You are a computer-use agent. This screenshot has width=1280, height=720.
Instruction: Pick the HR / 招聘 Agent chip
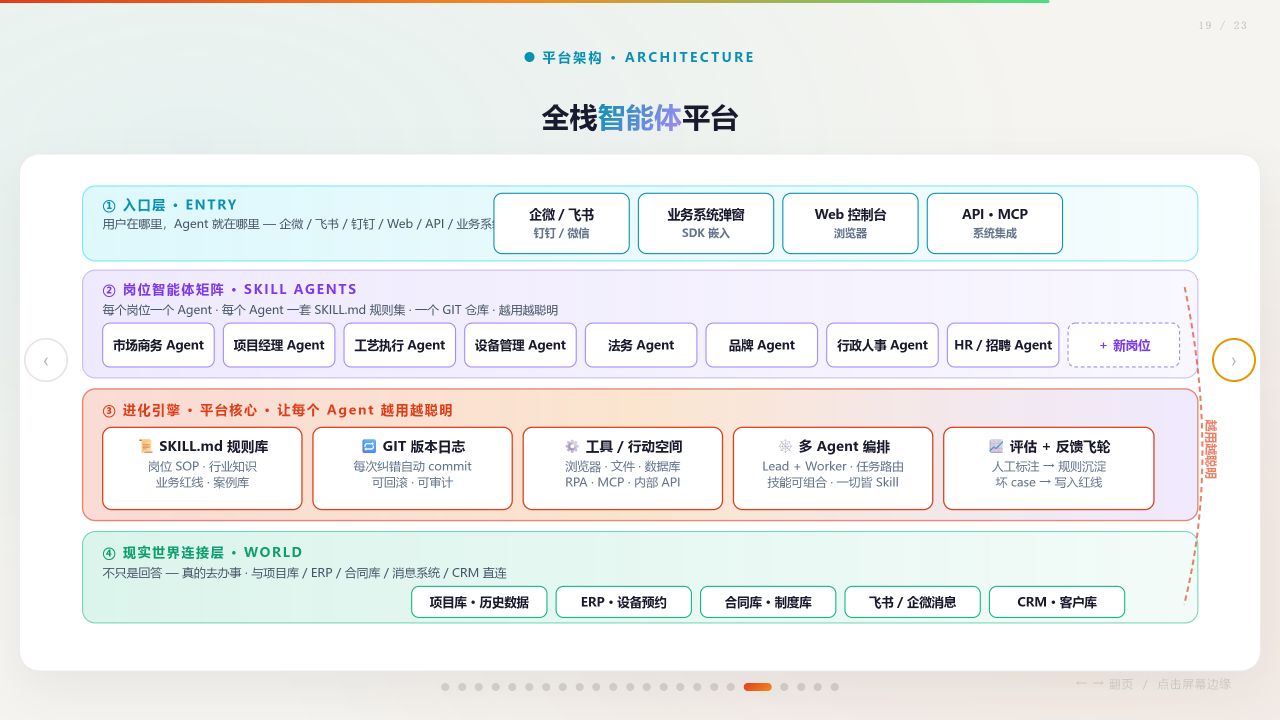(1003, 345)
